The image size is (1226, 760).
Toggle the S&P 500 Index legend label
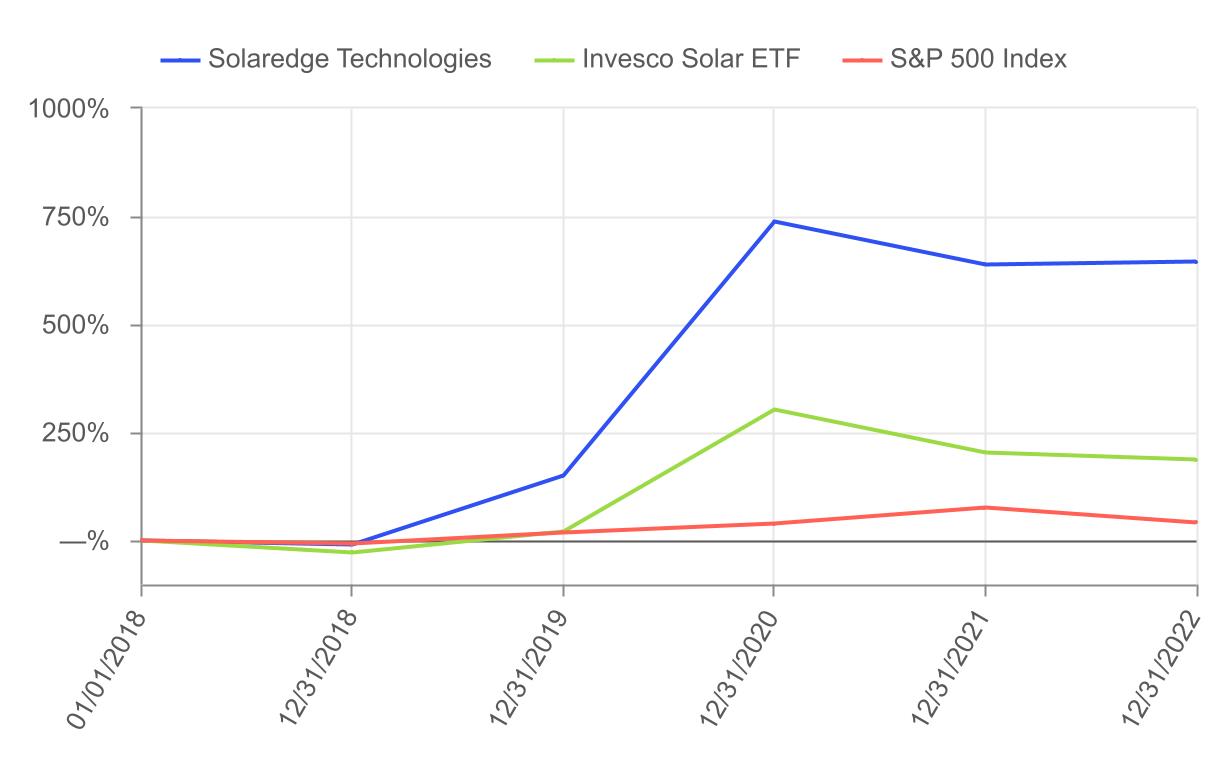[979, 59]
